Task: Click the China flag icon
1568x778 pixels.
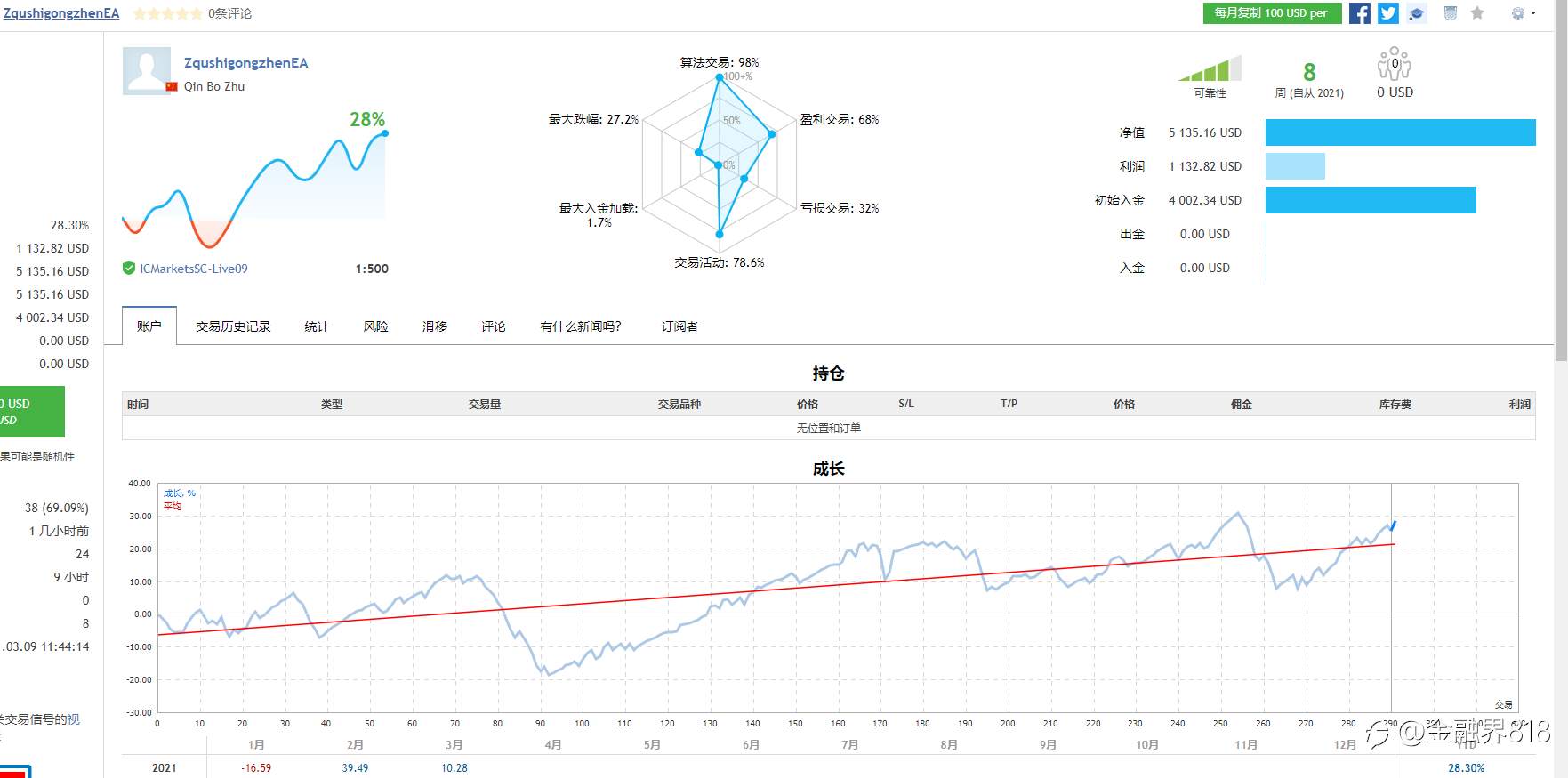Action: pyautogui.click(x=172, y=86)
